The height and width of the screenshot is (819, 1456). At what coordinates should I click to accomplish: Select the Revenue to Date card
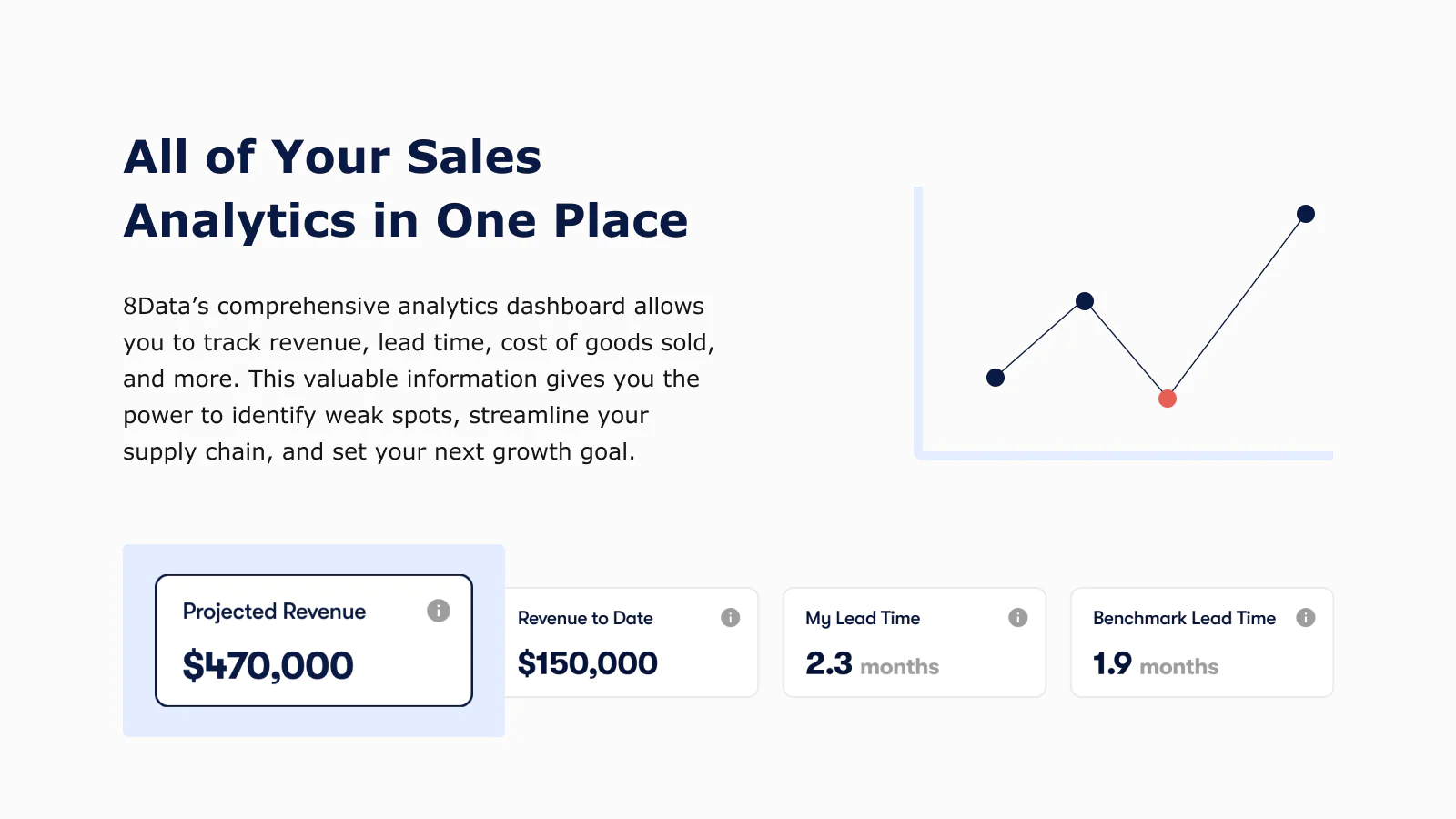click(632, 642)
